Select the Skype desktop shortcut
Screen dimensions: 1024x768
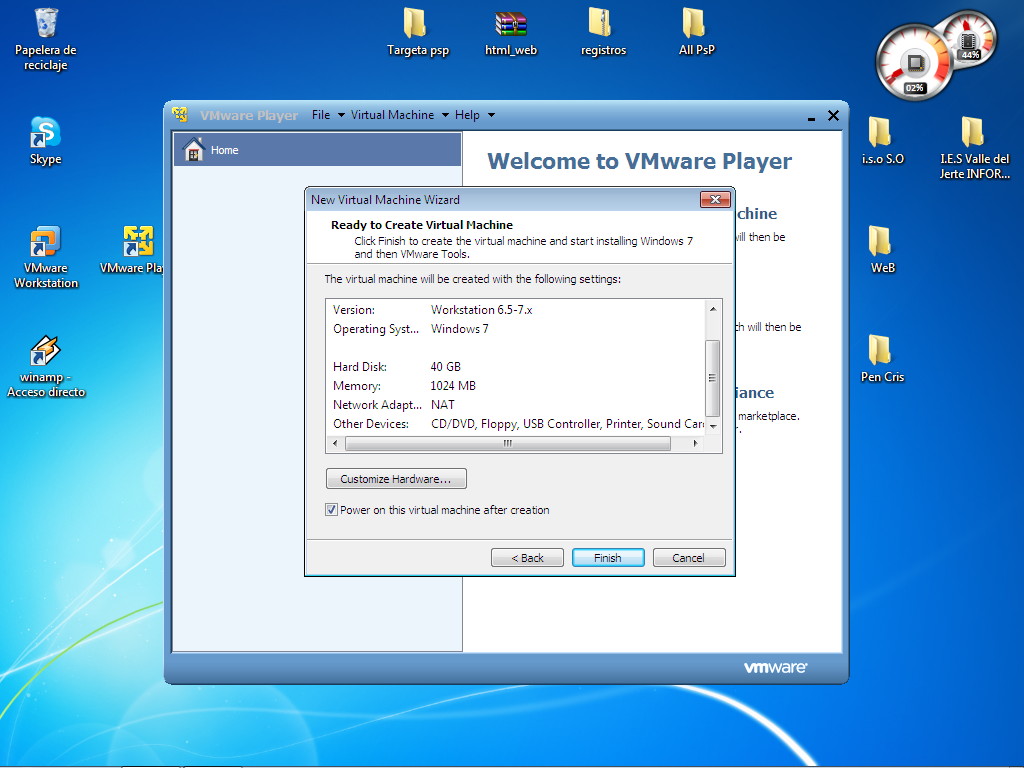pyautogui.click(x=45, y=133)
